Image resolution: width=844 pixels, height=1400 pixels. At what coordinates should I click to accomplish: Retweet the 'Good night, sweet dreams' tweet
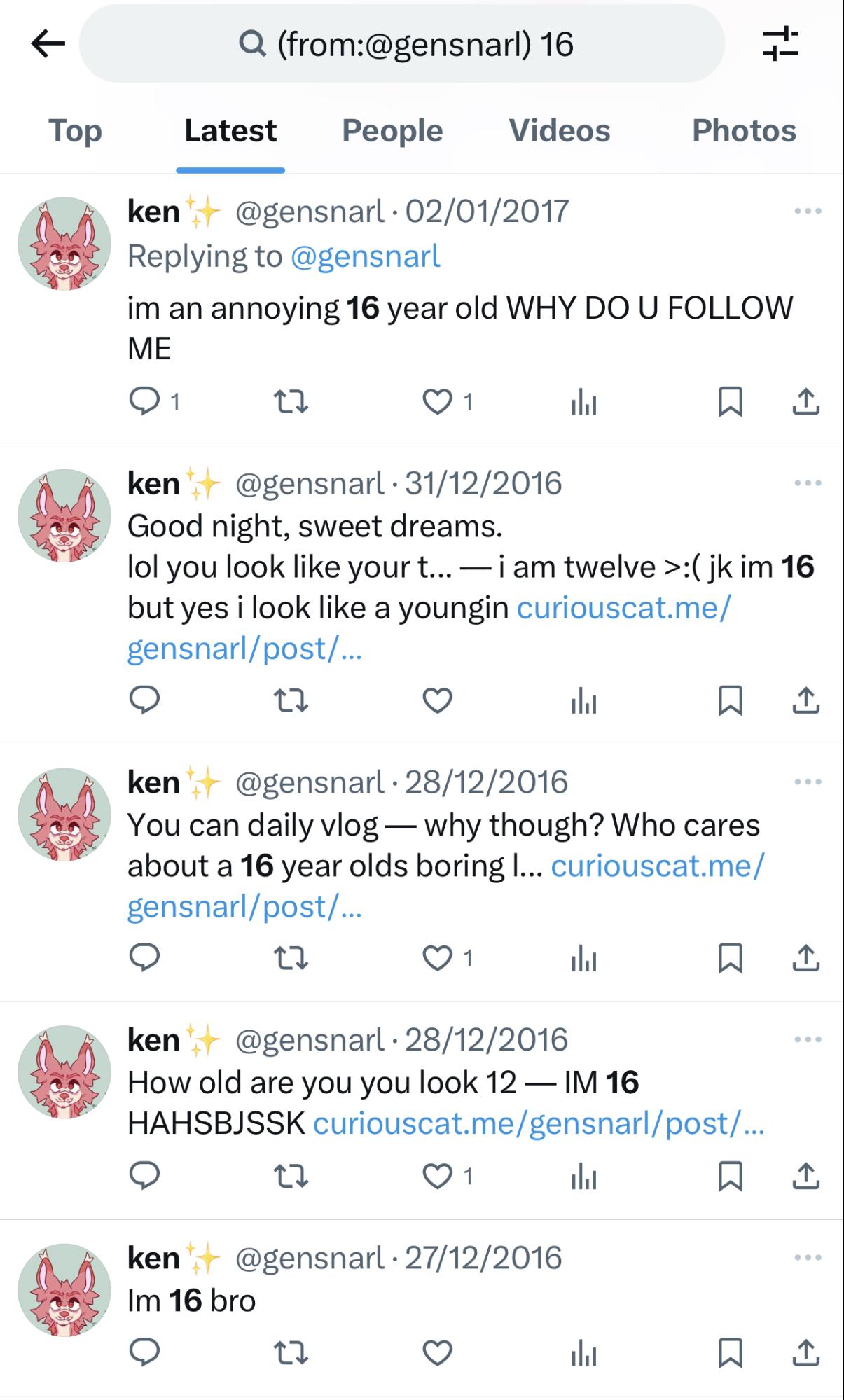[290, 700]
